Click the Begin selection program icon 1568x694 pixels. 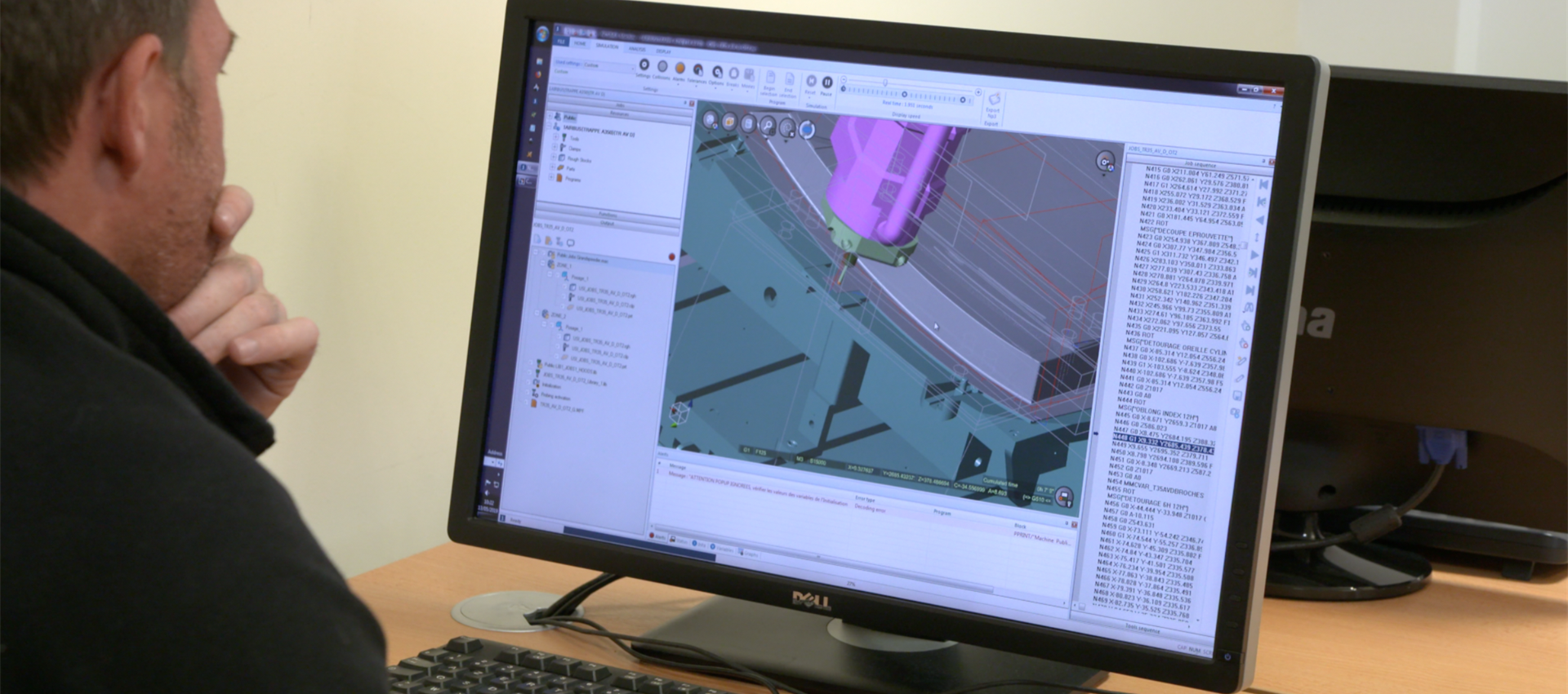pos(770,78)
